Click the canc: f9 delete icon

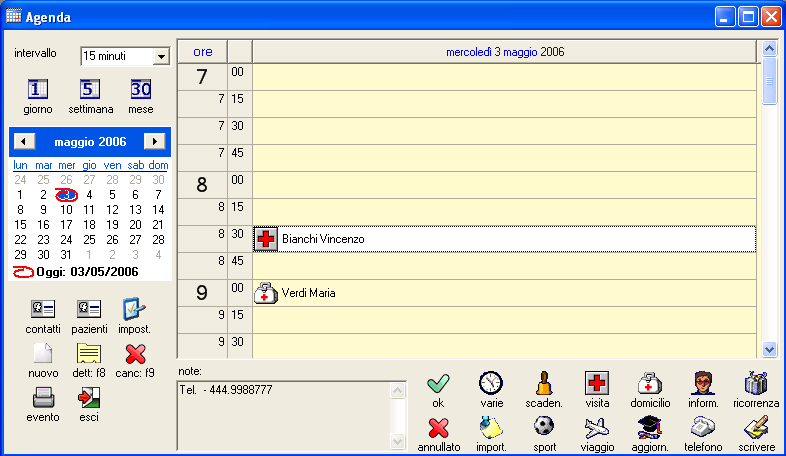(x=136, y=354)
